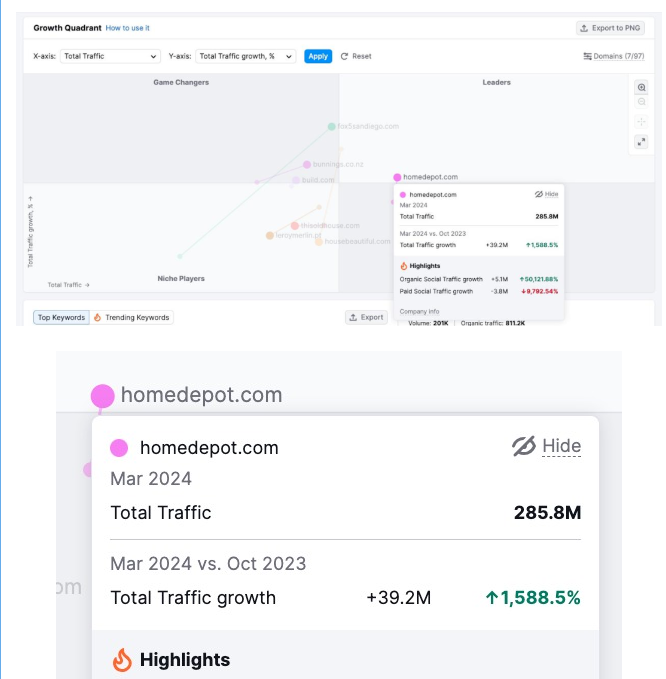The width and height of the screenshot is (666, 679).
Task: Click the 285.8M value in enlarged tooltip
Action: pos(547,513)
